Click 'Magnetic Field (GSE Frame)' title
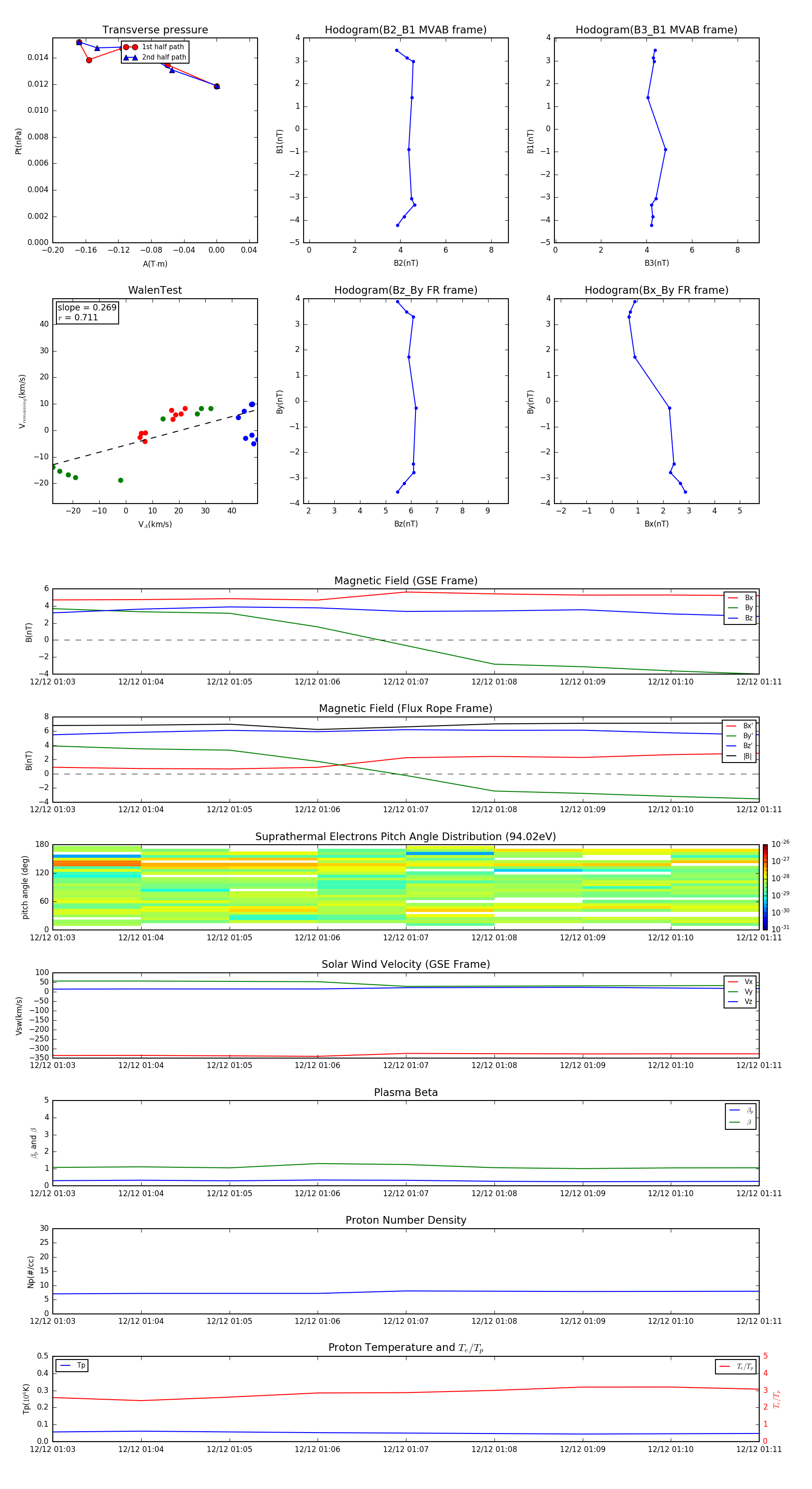Screen dimensions: 812x1489 coord(406,581)
